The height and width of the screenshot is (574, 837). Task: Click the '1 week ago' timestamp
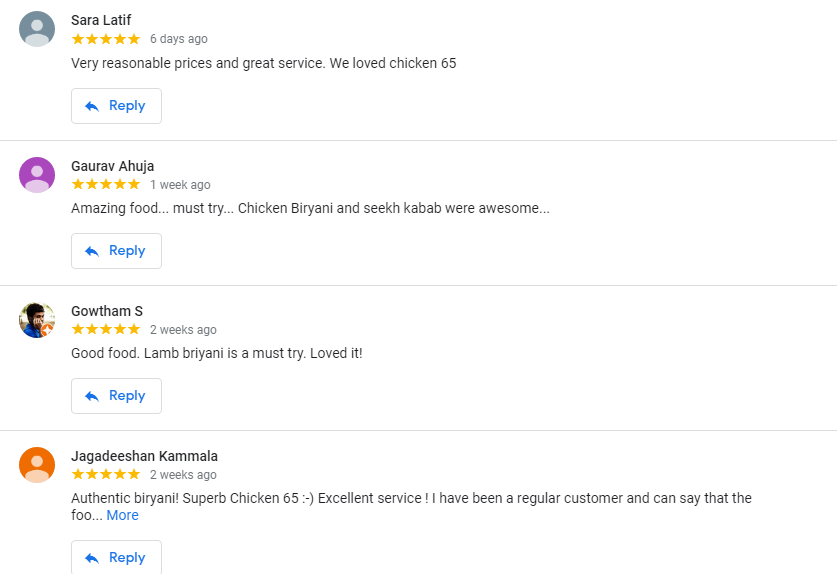pyautogui.click(x=180, y=185)
